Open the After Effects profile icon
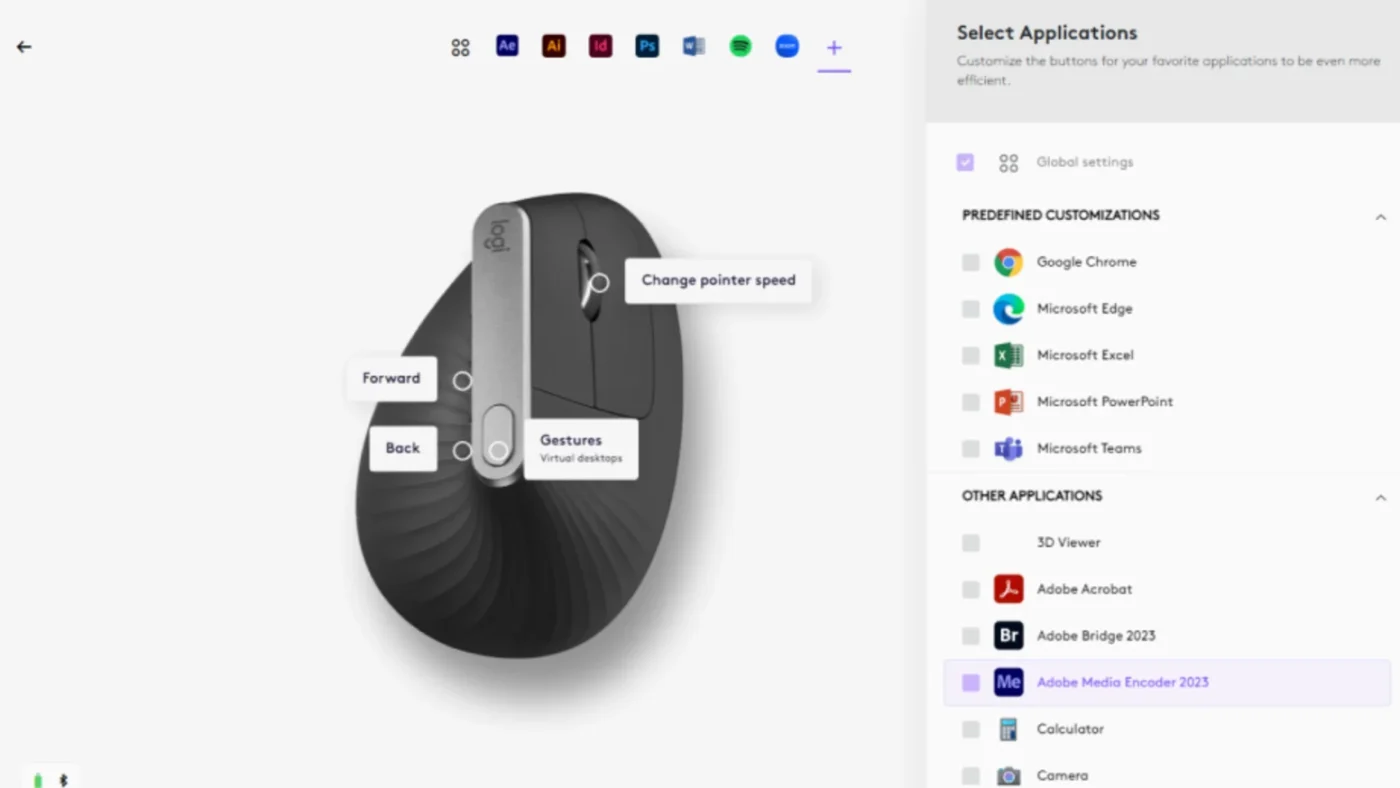The width and height of the screenshot is (1400, 788). point(507,46)
